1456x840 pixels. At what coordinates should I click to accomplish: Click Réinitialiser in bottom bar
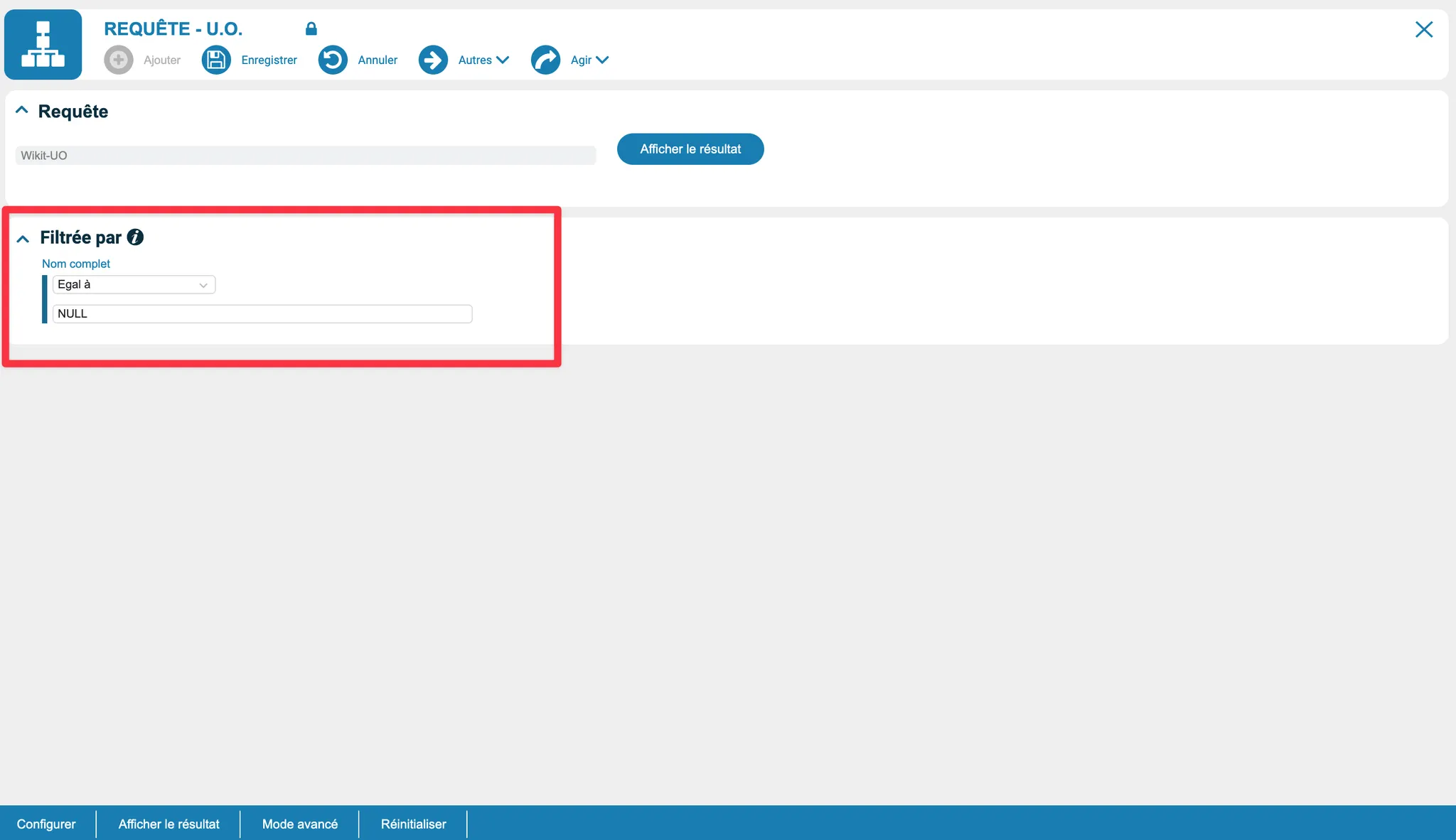click(413, 824)
